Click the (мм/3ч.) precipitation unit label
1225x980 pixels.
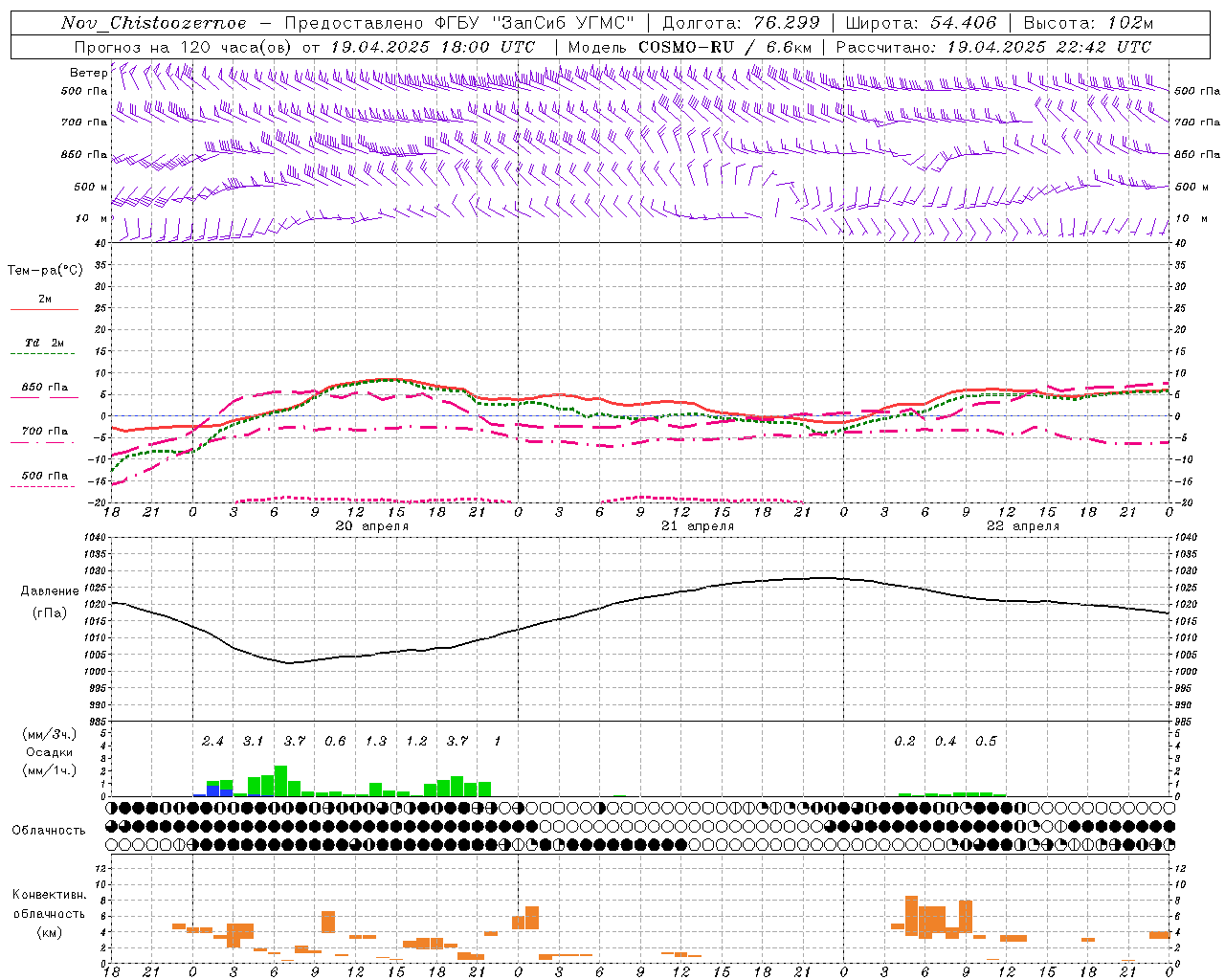click(49, 734)
